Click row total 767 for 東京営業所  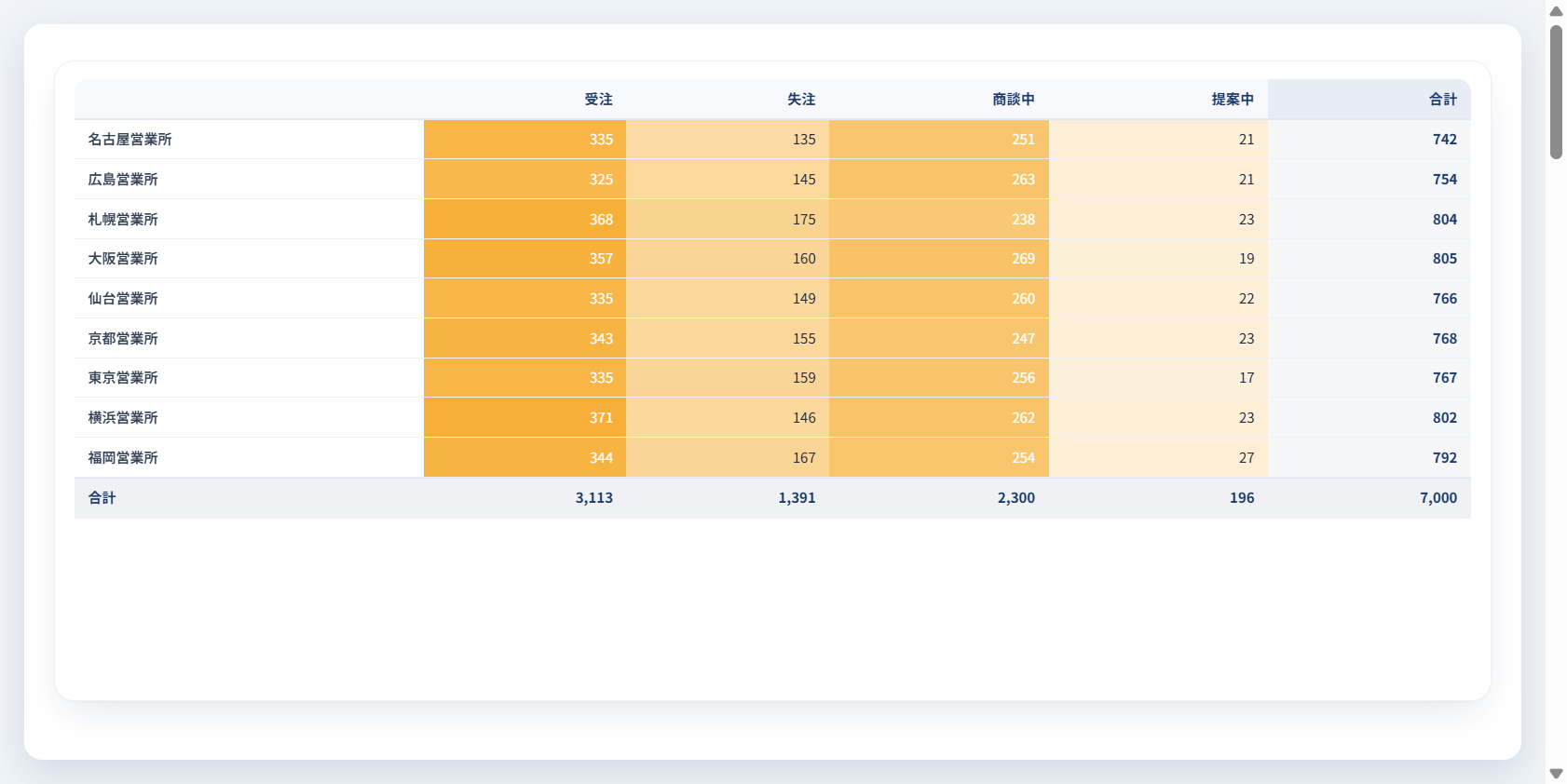click(1369, 378)
